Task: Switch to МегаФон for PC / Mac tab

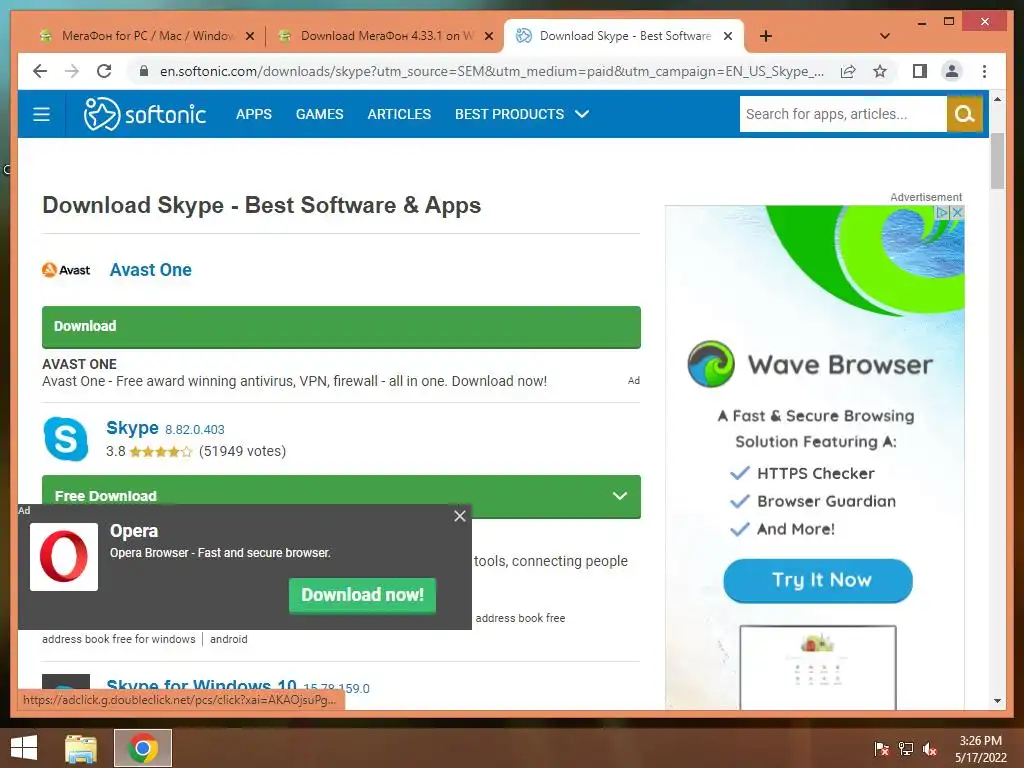Action: tap(145, 36)
